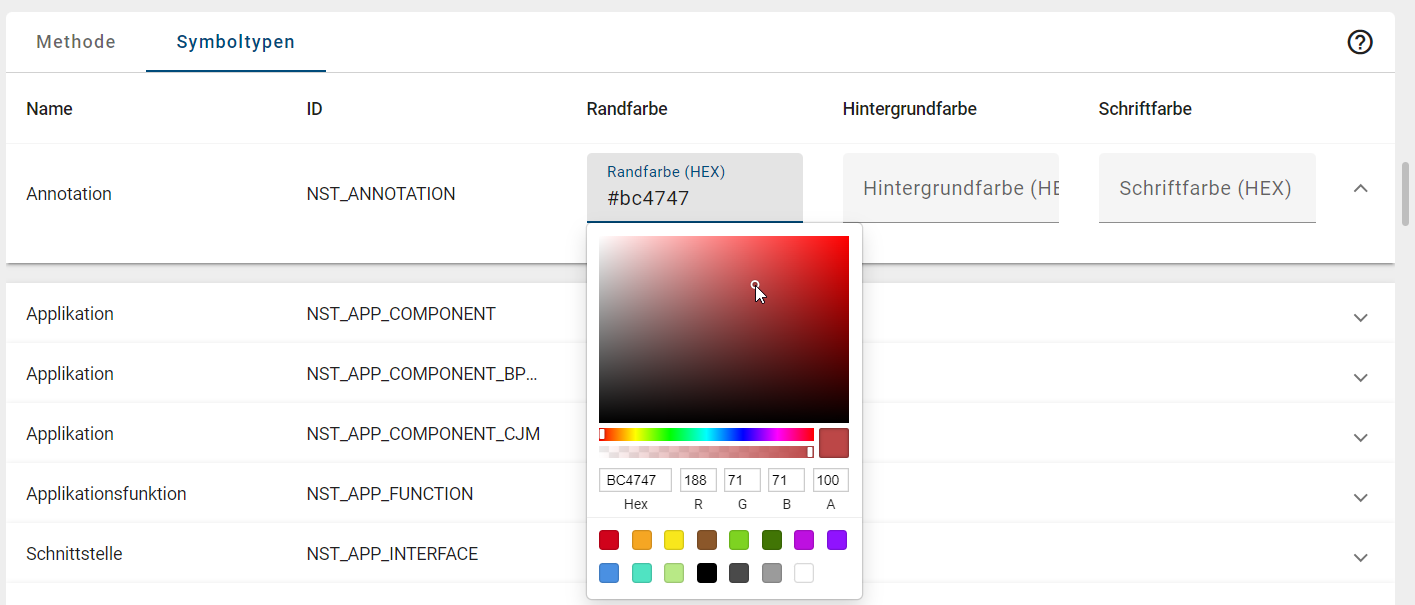
Task: Click the Hex value input field
Action: 635,479
